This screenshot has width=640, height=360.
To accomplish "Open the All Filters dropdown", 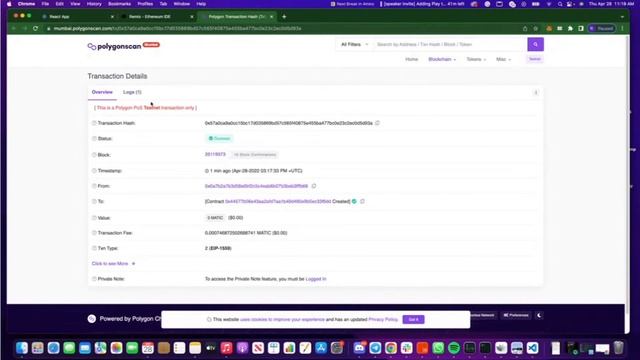I will point(354,44).
